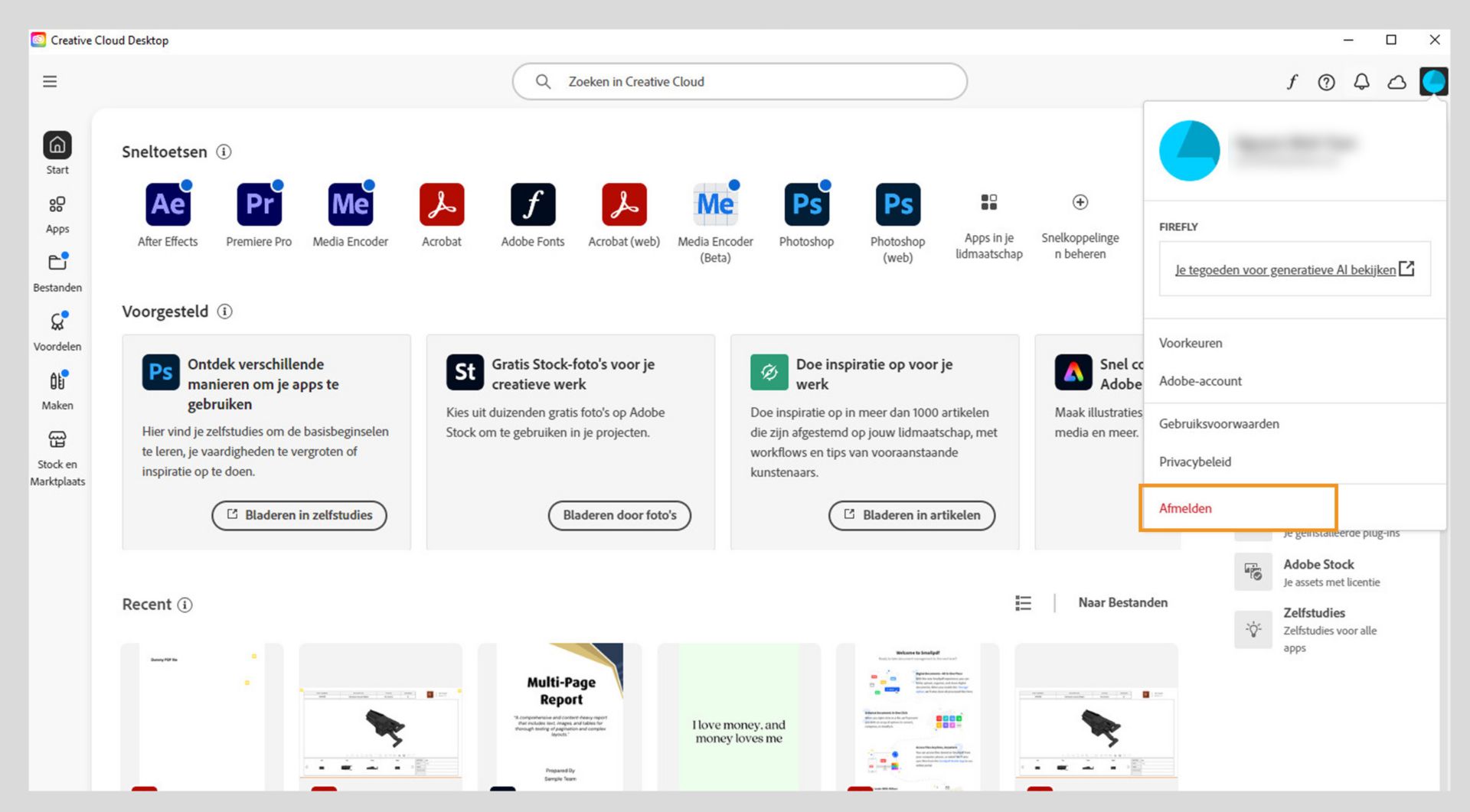Click Bladeren door foto's button
The image size is (1470, 812).
(619, 515)
